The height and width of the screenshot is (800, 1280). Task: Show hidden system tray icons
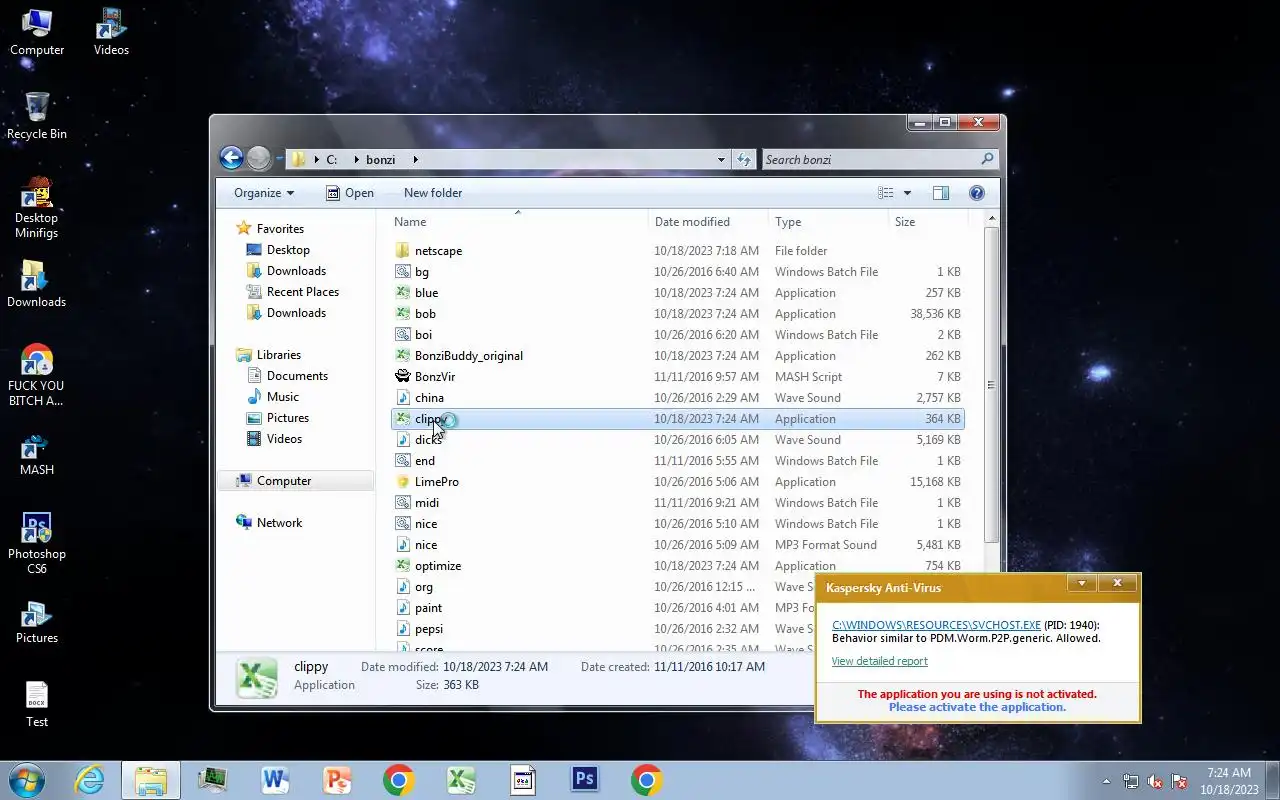tap(1106, 781)
